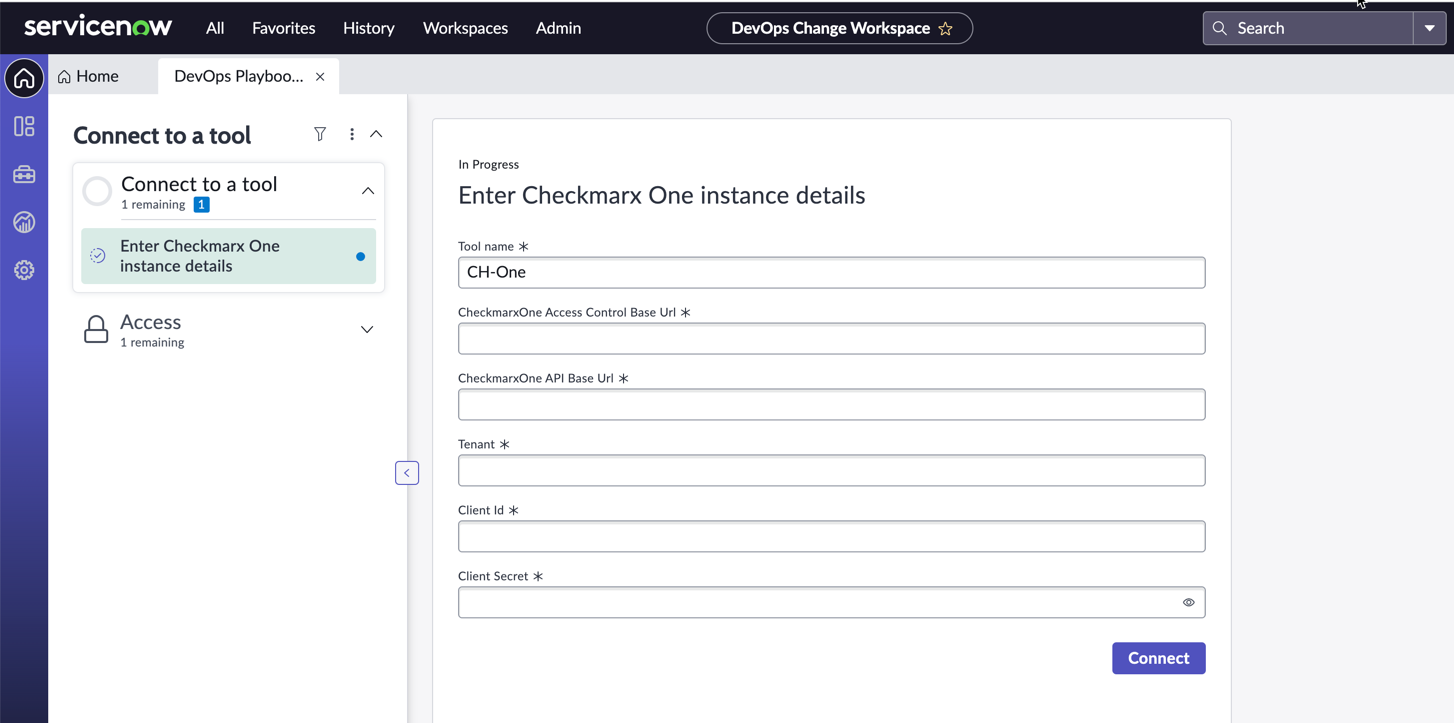Click the 1 remaining text under Access
The image size is (1454, 723).
152,342
